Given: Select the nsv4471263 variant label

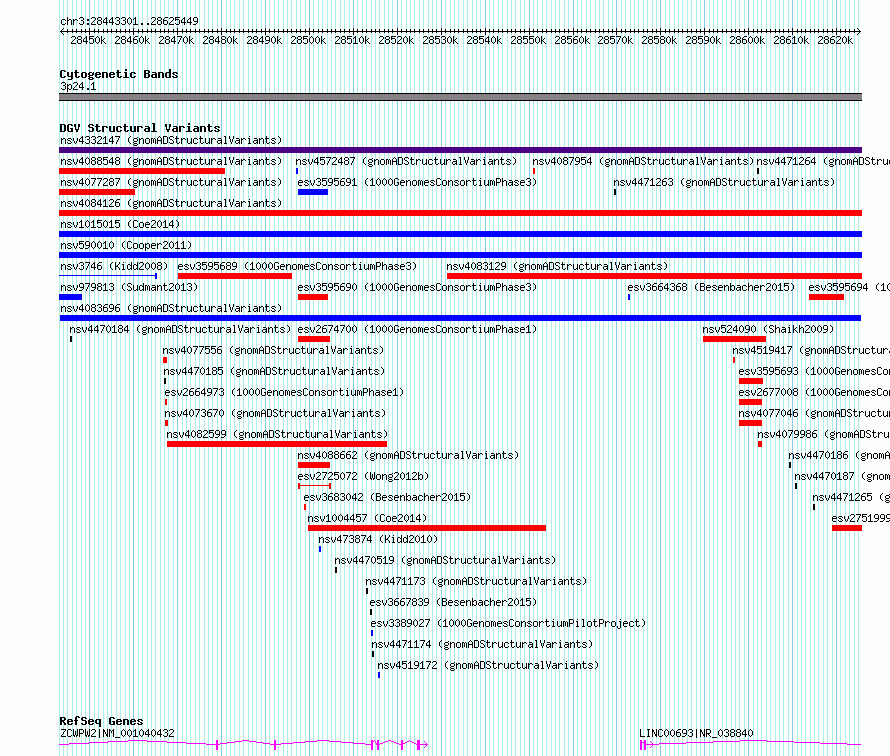Looking at the screenshot, I should click(x=724, y=182).
